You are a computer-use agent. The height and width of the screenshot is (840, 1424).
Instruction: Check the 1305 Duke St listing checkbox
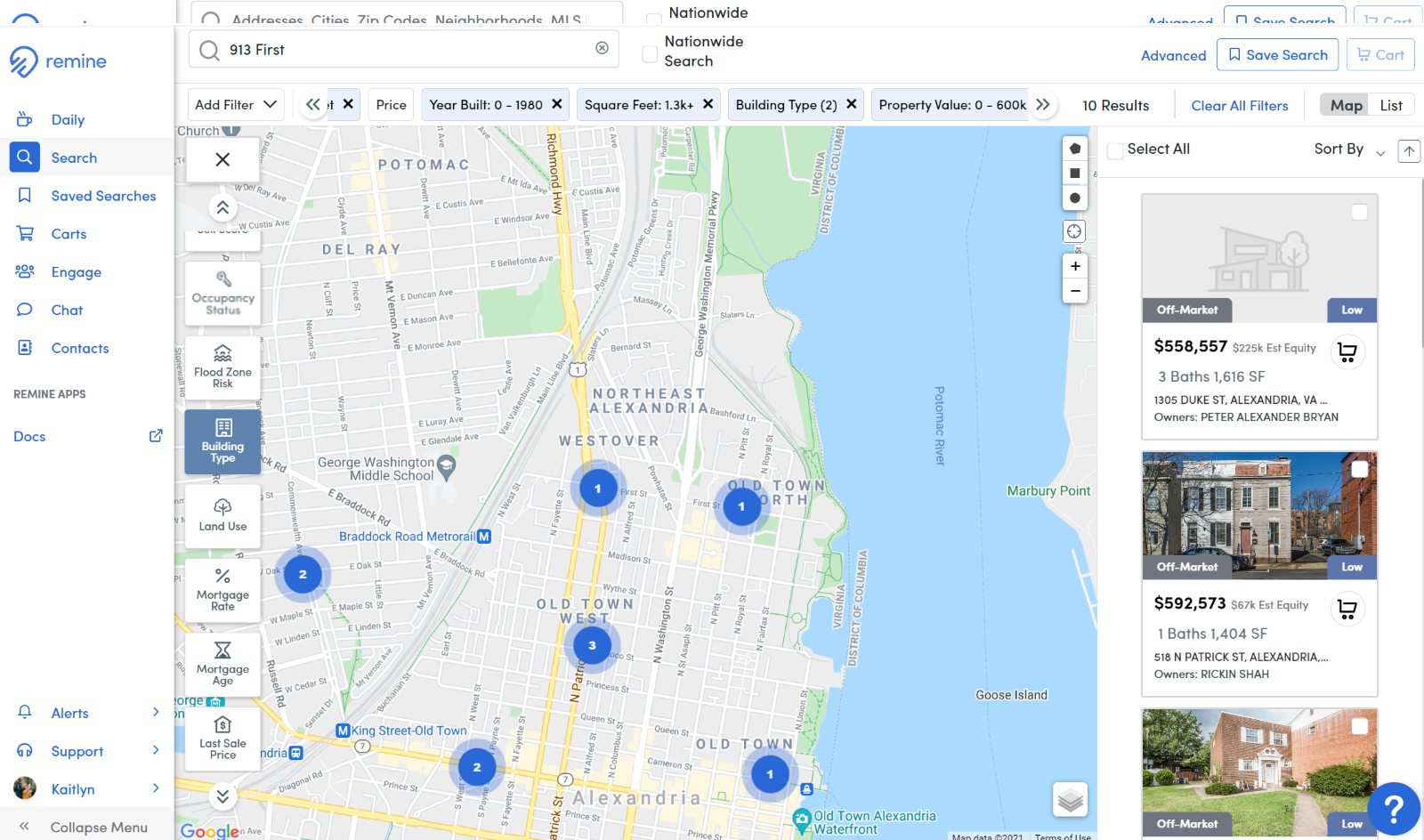[1359, 212]
